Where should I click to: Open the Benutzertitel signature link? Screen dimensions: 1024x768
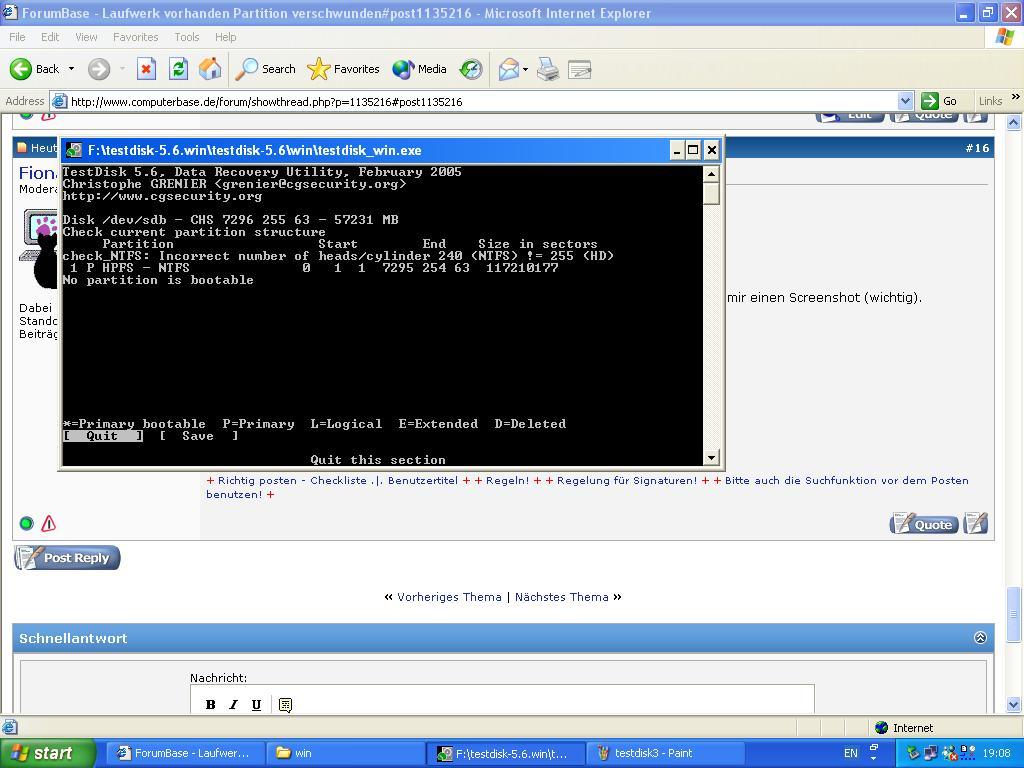pos(423,481)
